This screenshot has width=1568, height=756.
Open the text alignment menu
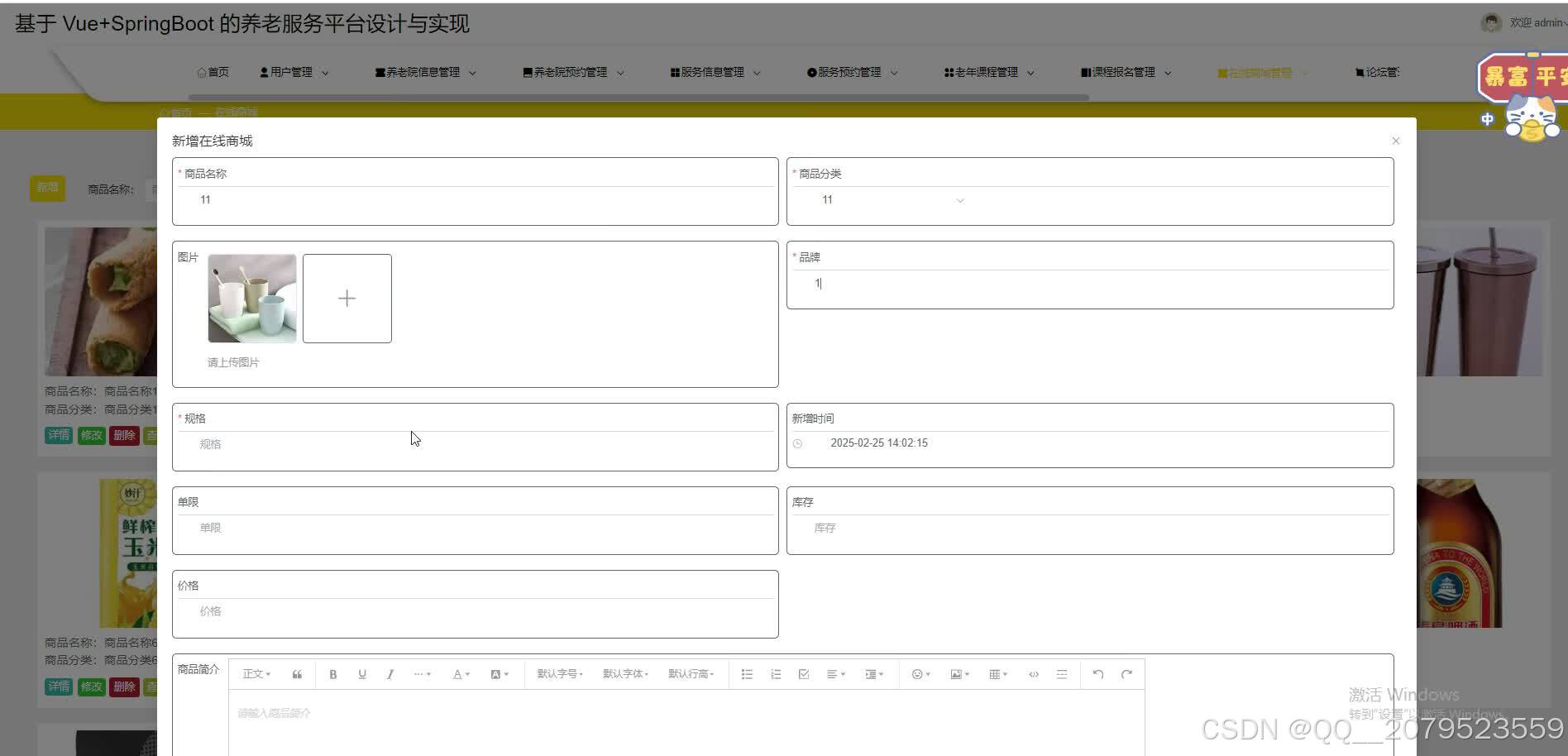pyautogui.click(x=836, y=674)
